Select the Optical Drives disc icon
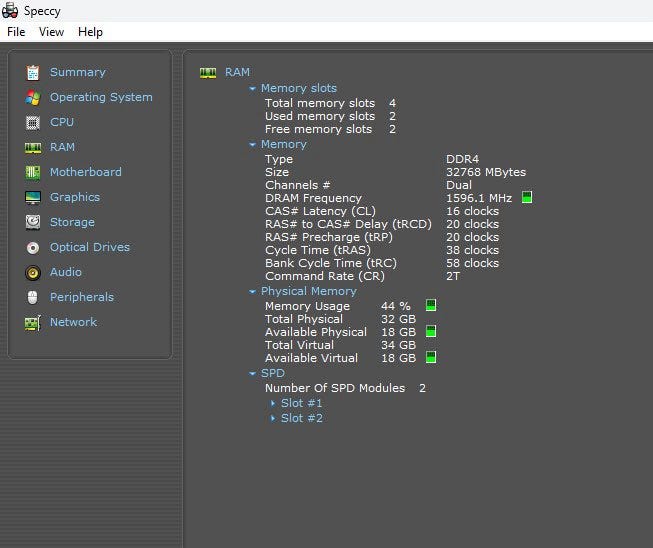653x548 pixels. [33, 247]
